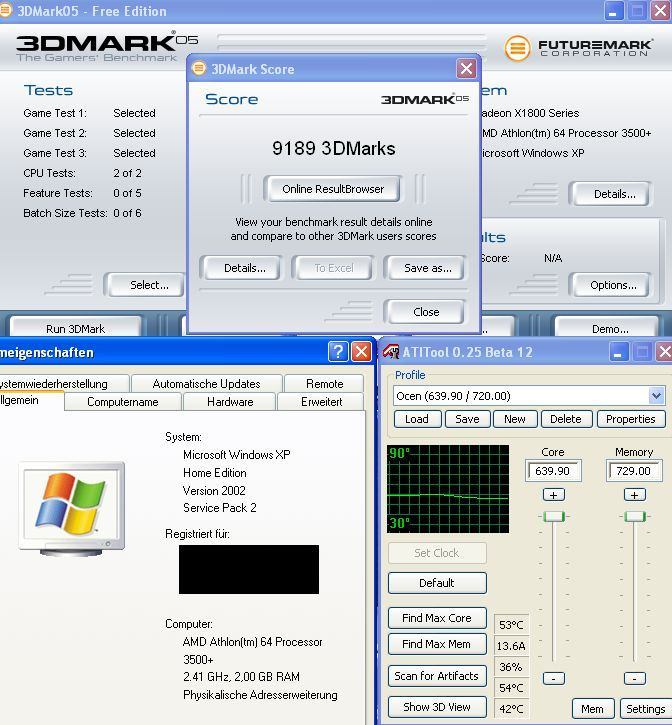Click New profile in ATITool

click(515, 419)
